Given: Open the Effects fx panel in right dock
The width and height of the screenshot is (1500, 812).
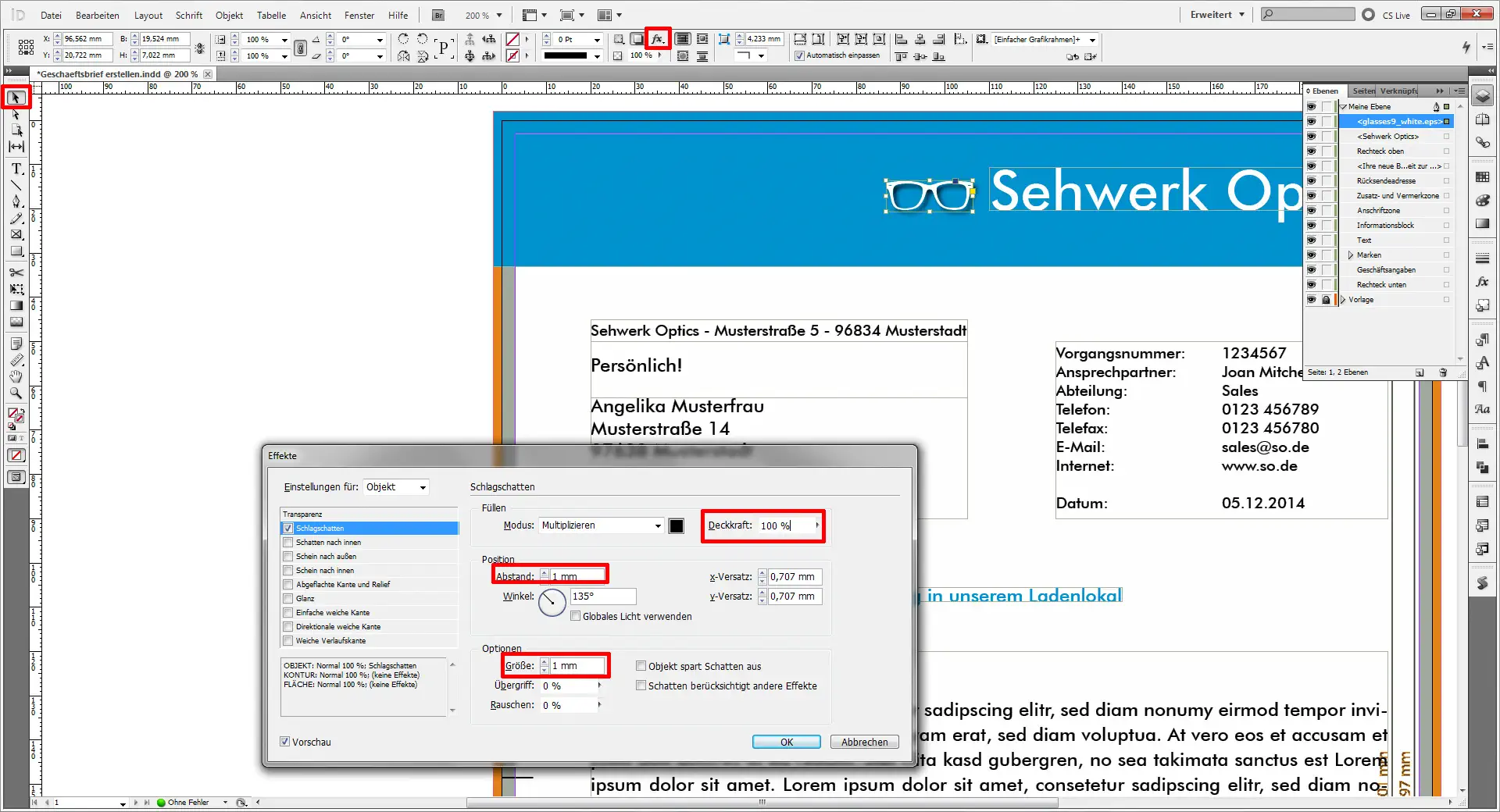Looking at the screenshot, I should pos(1482,282).
